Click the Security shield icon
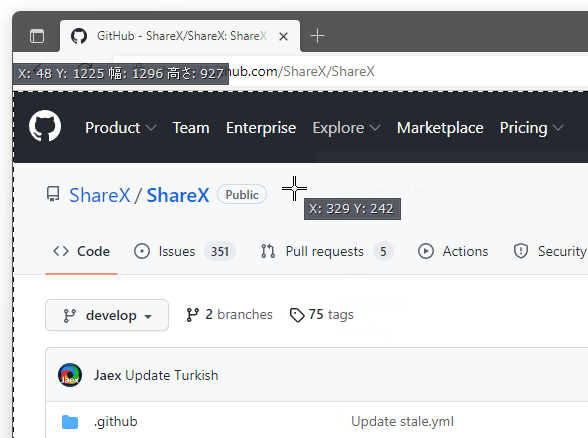Viewport: 588px width, 438px height. click(521, 251)
